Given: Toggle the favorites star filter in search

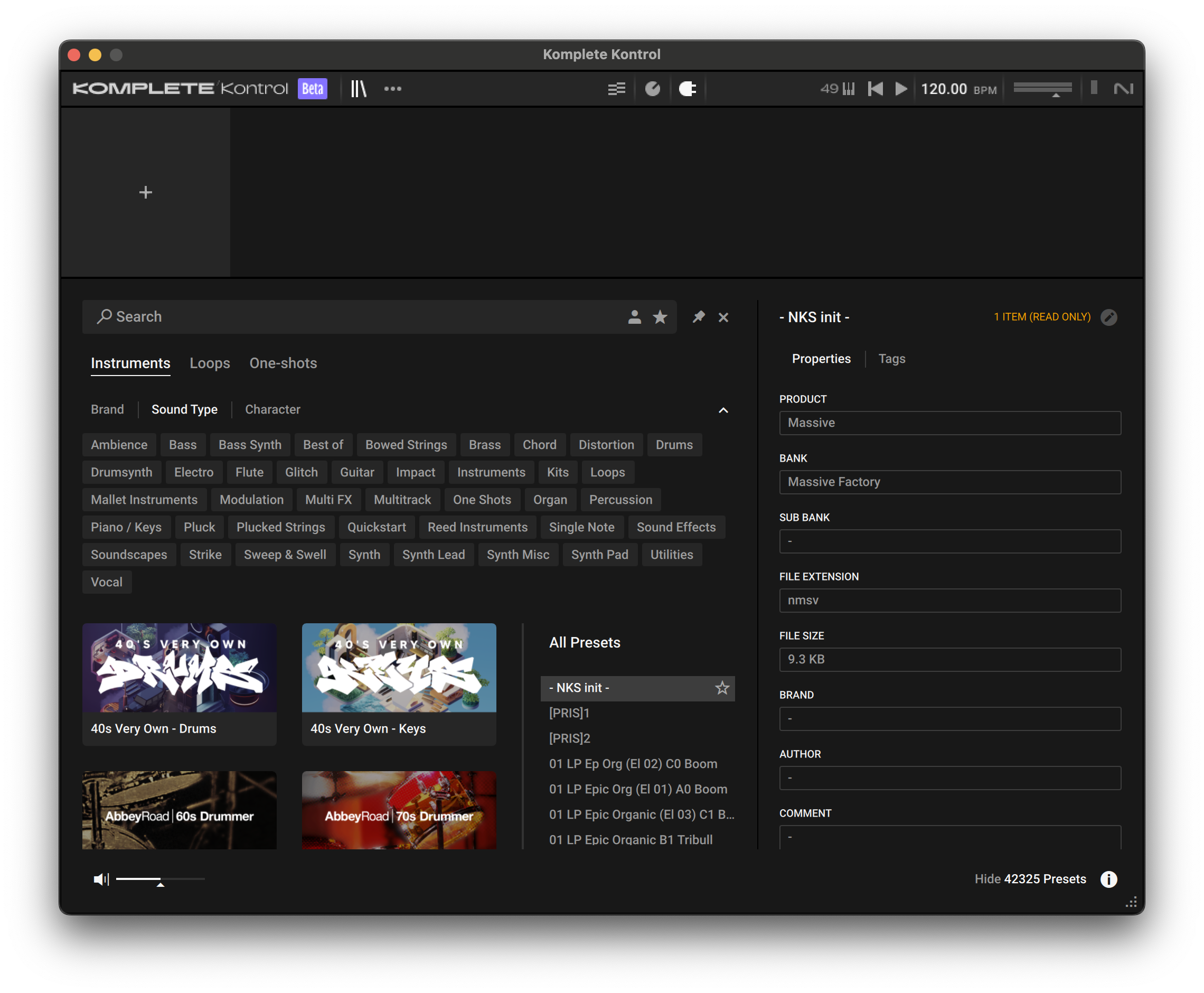Looking at the screenshot, I should click(660, 317).
